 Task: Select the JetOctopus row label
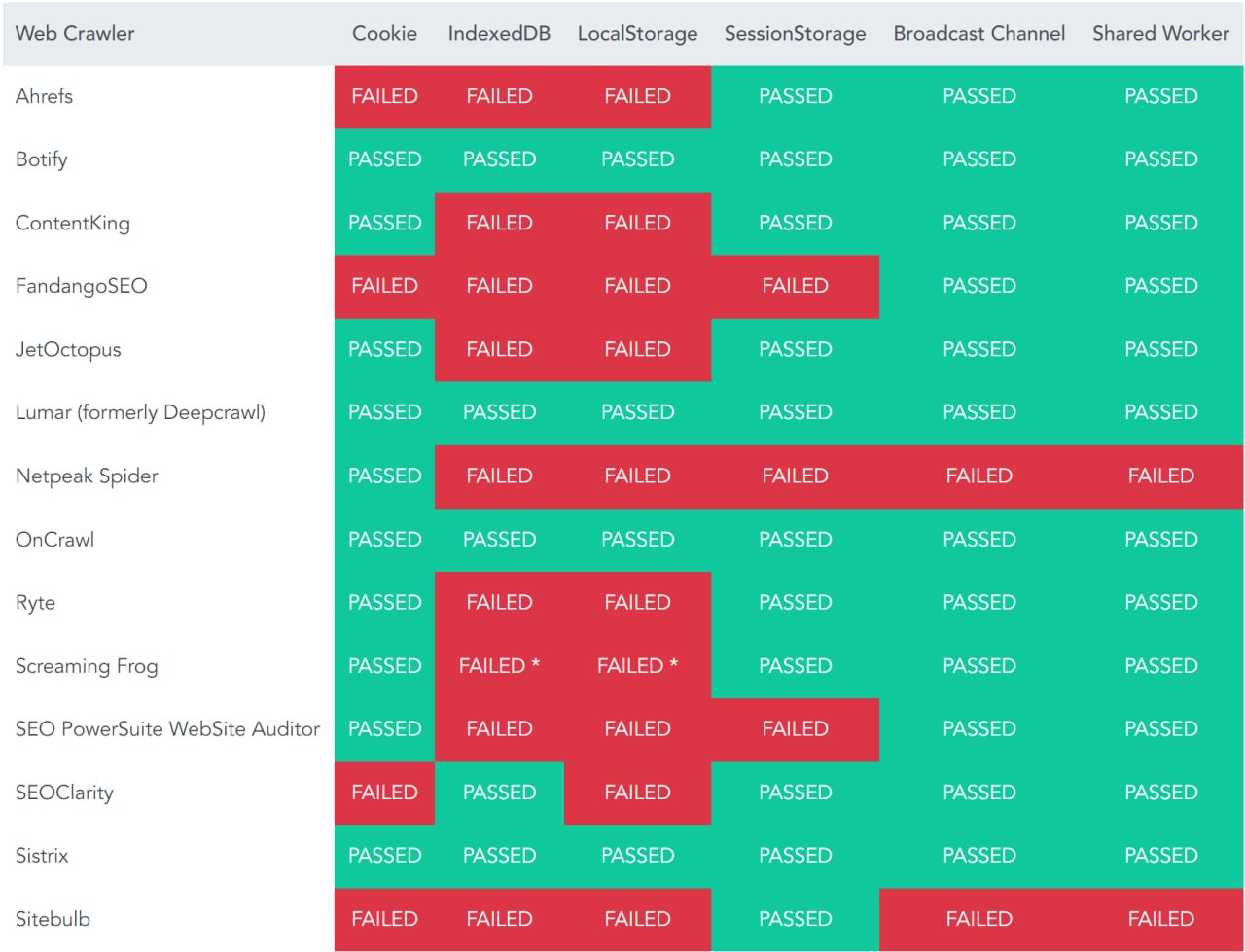click(x=68, y=349)
